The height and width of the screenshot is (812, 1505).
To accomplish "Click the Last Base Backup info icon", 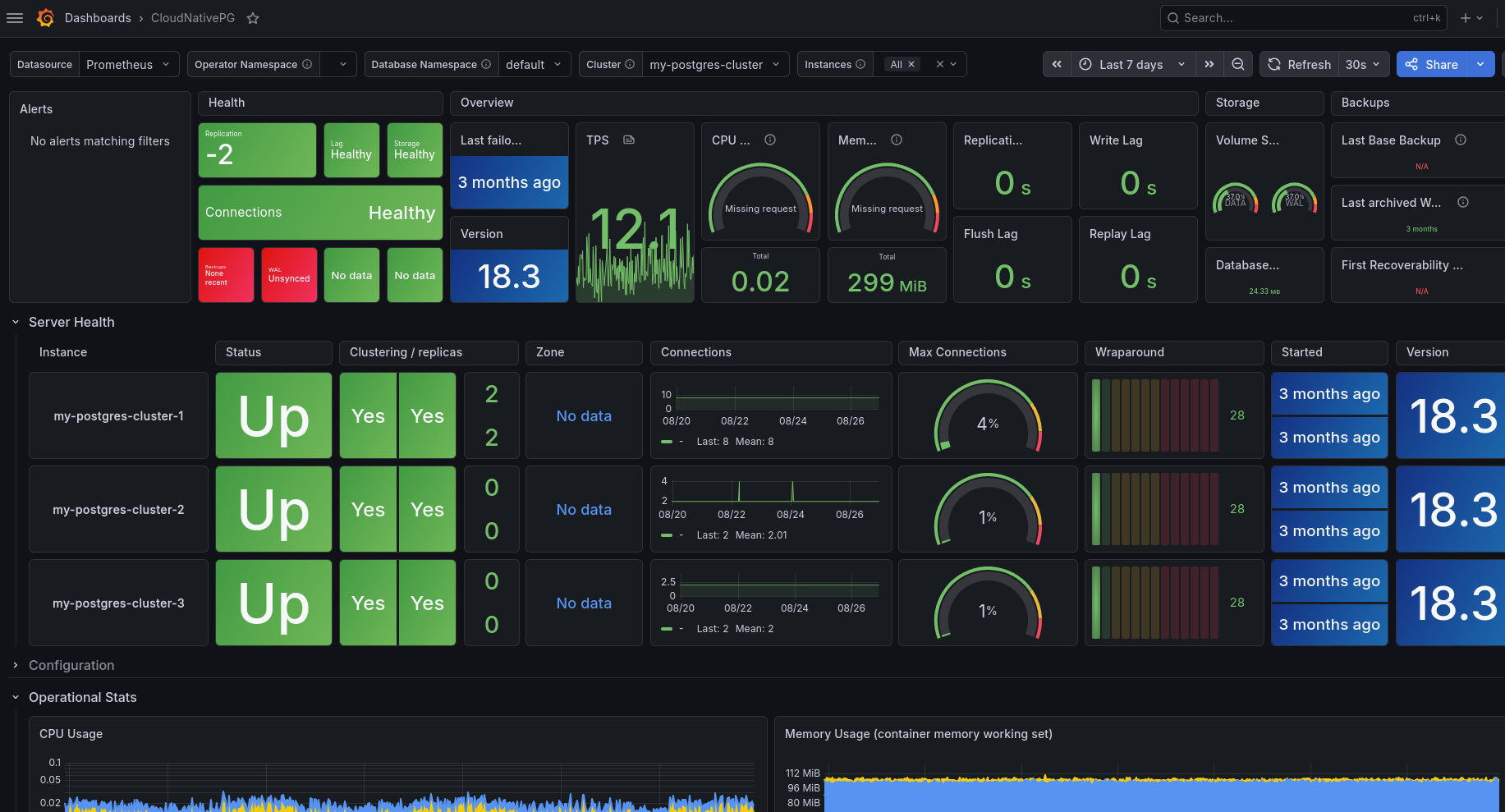I will 1461,140.
